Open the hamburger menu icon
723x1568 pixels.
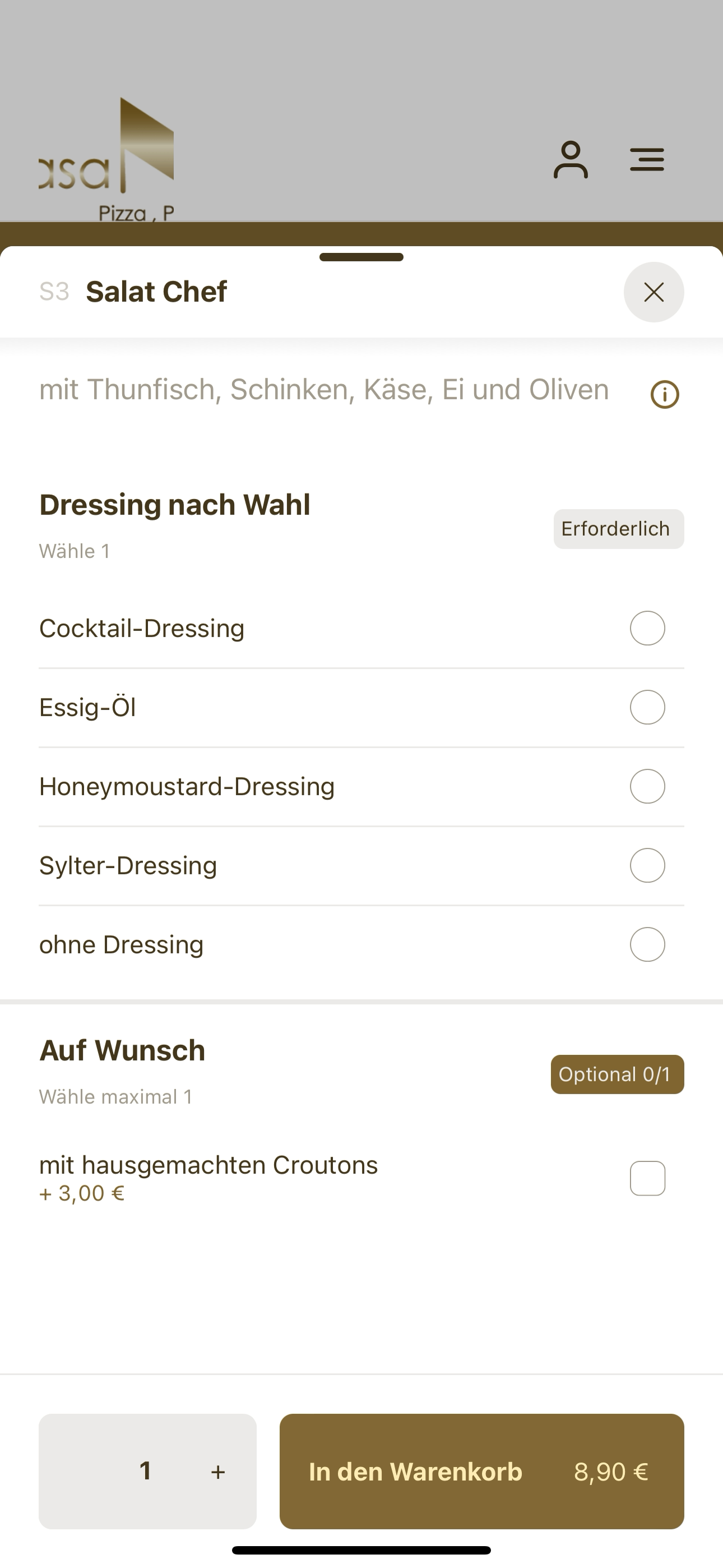pyautogui.click(x=646, y=160)
